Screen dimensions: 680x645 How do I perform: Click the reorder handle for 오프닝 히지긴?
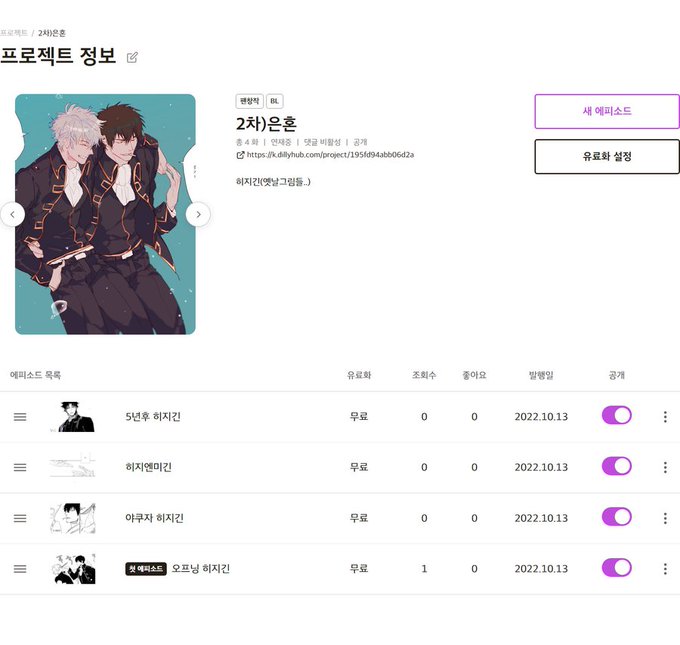point(20,569)
